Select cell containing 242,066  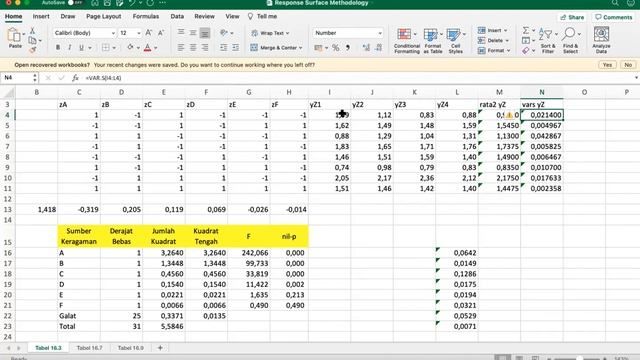tap(249, 253)
